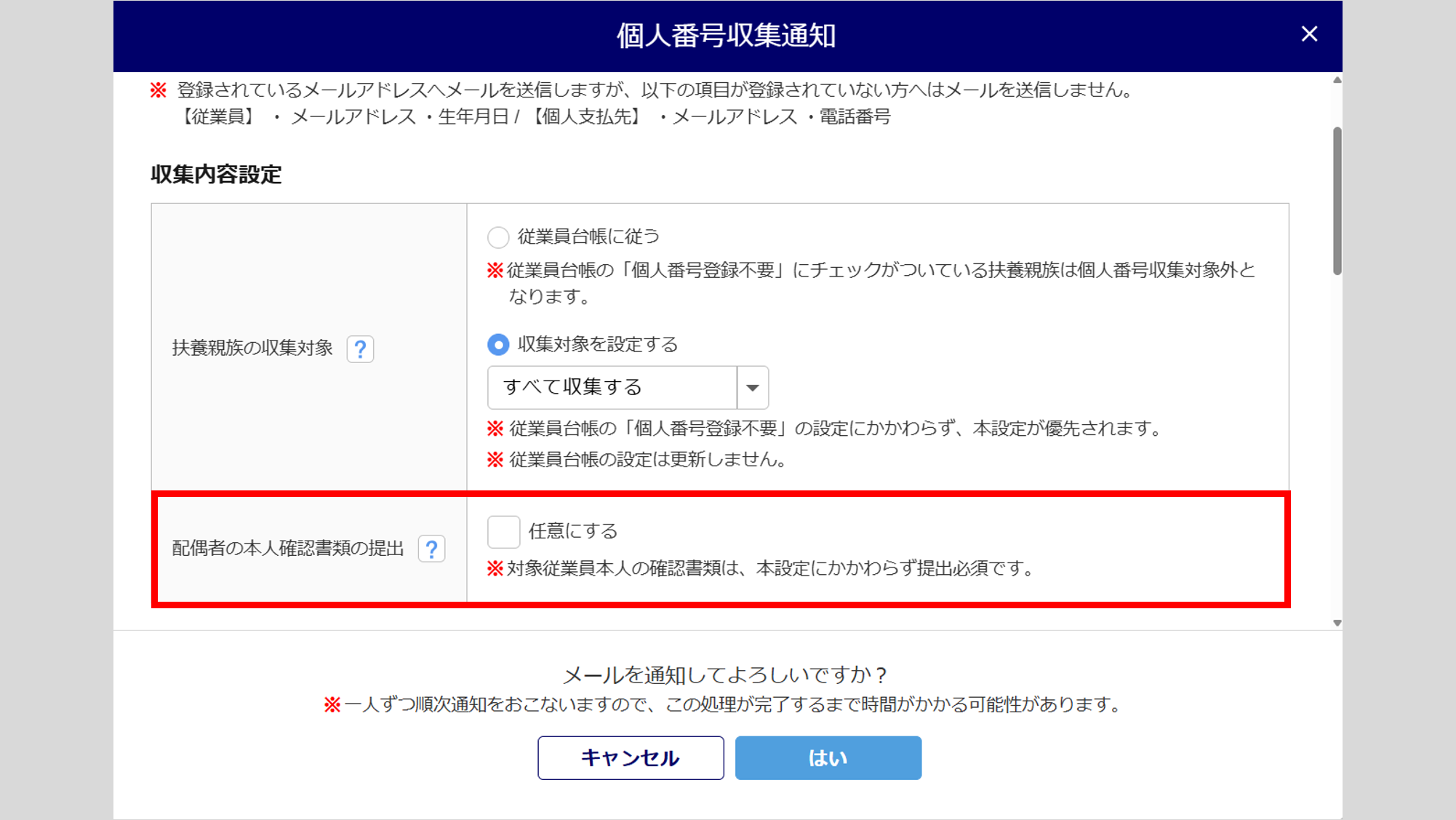Click the 収集対象を設定する label text
1456x820 pixels.
597,344
